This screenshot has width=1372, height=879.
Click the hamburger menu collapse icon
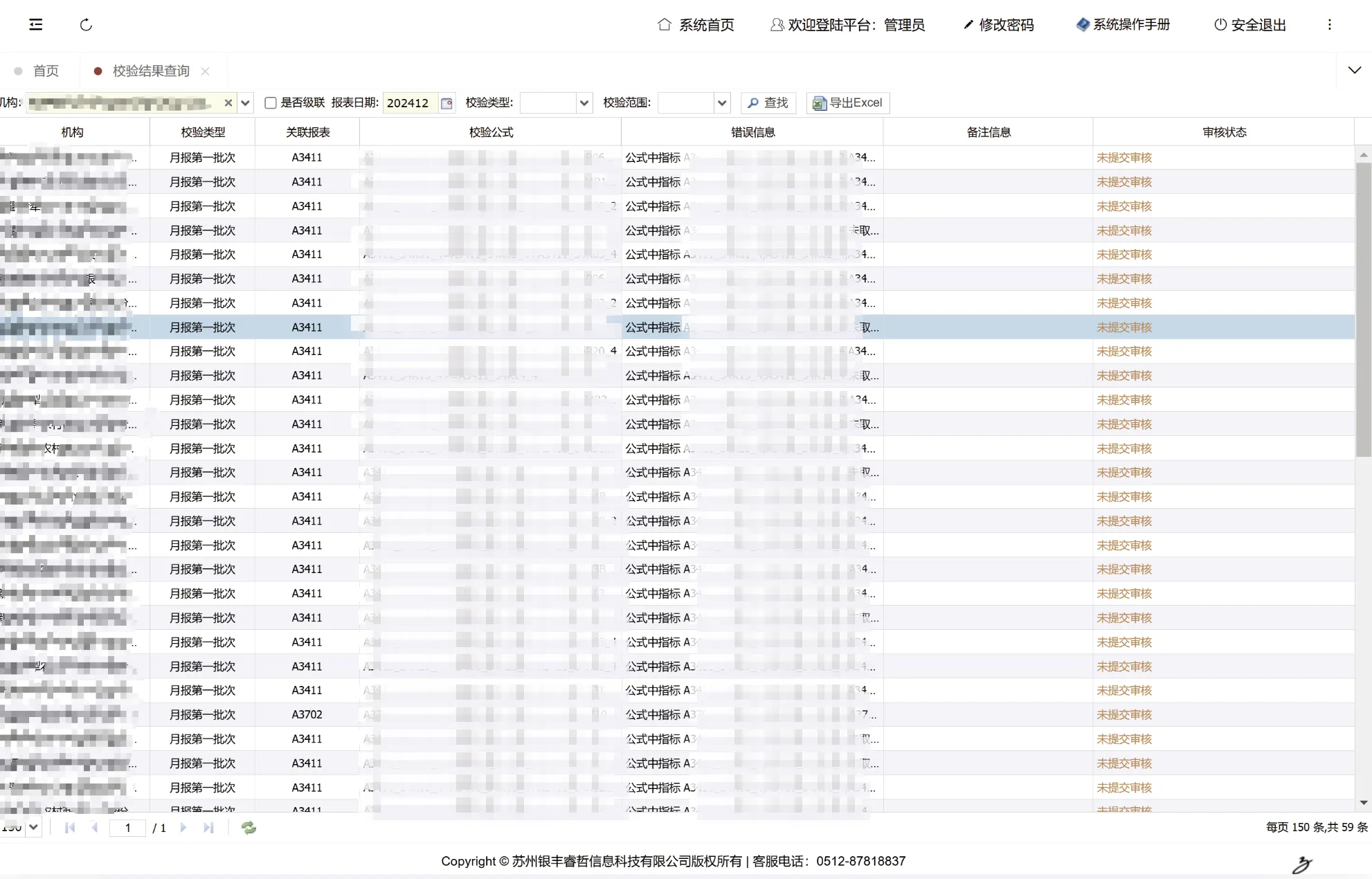[x=36, y=25]
